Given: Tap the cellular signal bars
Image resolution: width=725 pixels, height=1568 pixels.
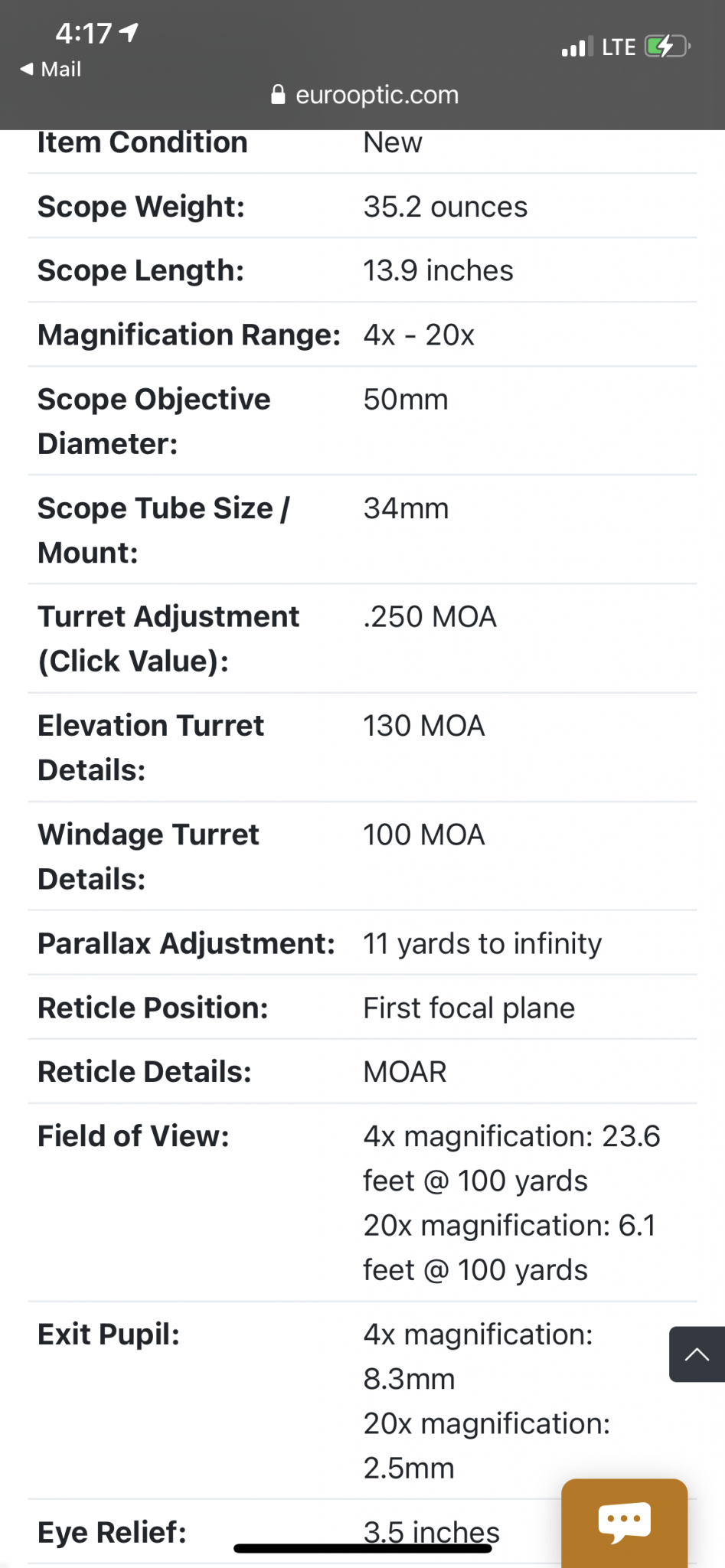Looking at the screenshot, I should click(x=577, y=47).
